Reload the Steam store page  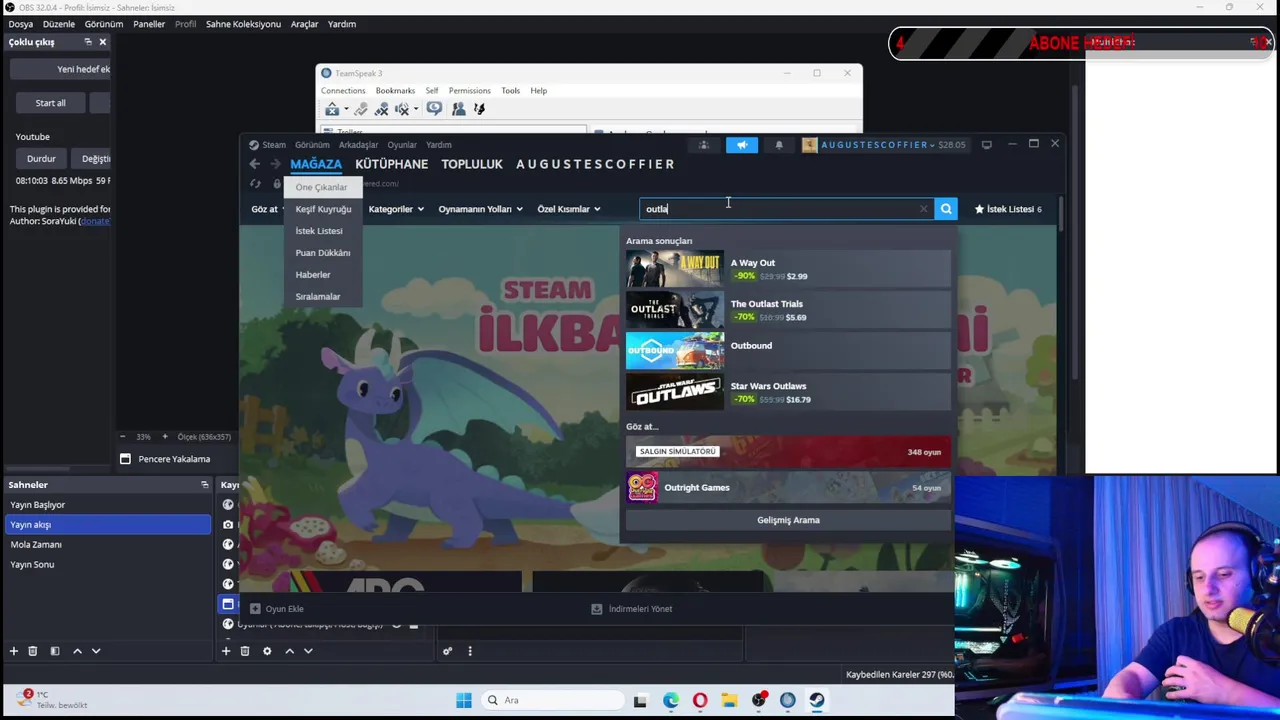[x=255, y=184]
